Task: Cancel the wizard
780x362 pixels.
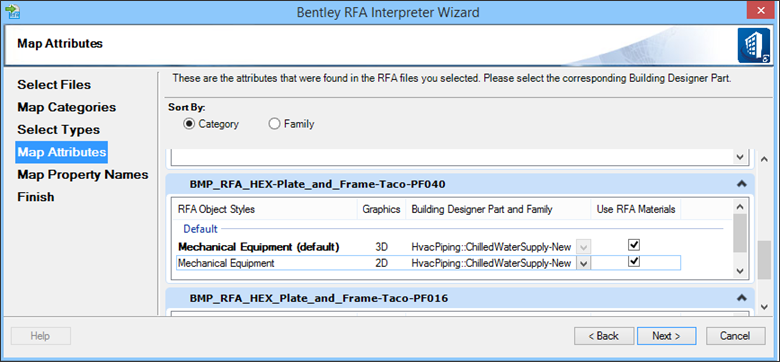Action: (735, 336)
